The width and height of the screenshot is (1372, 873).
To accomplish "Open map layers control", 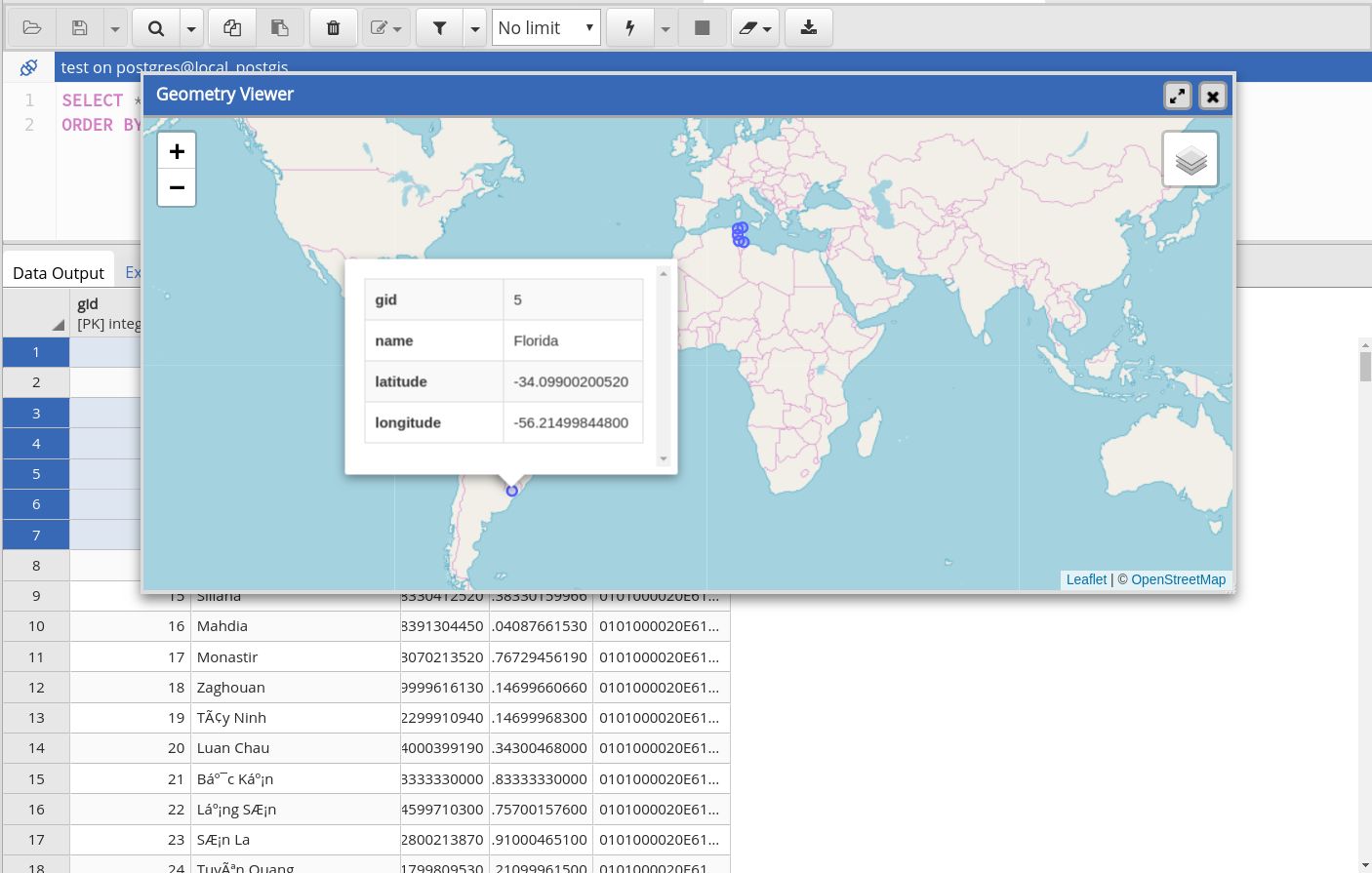I will click(x=1190, y=159).
